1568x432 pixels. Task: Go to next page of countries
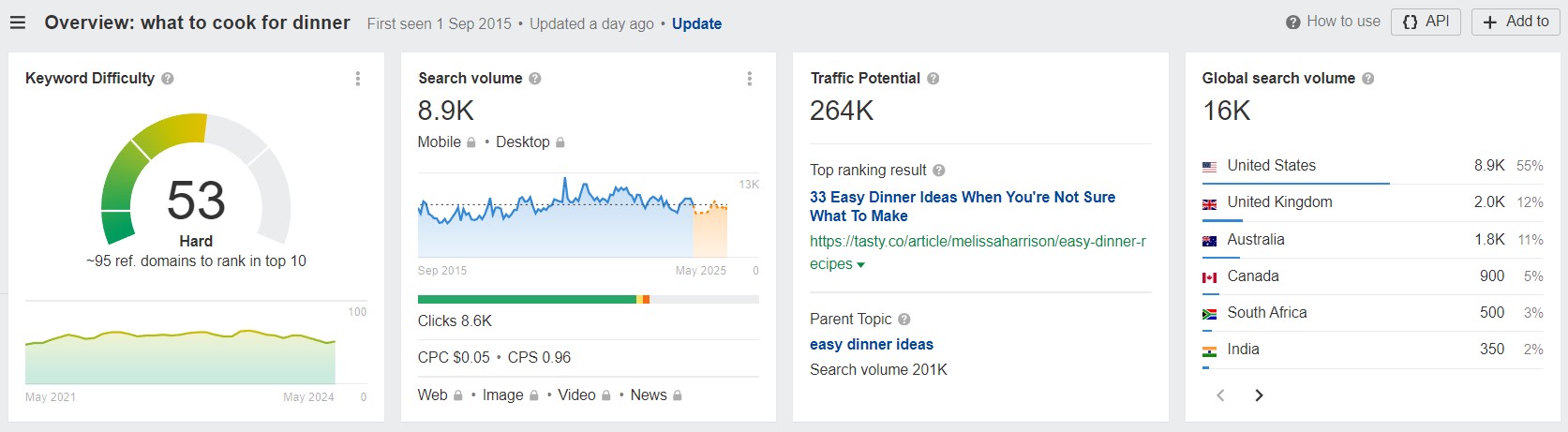[1259, 395]
